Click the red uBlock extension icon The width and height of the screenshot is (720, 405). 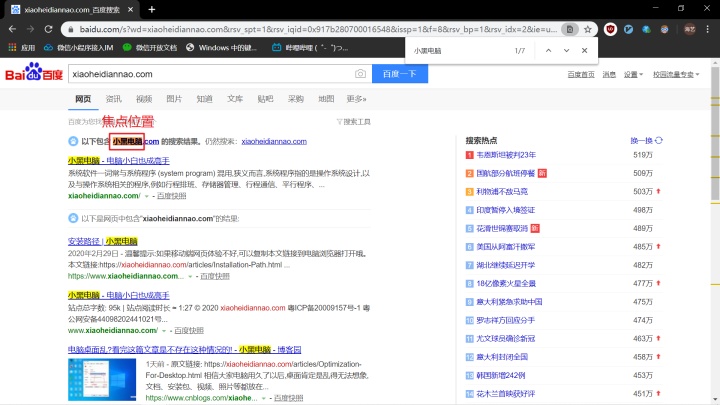[610, 29]
